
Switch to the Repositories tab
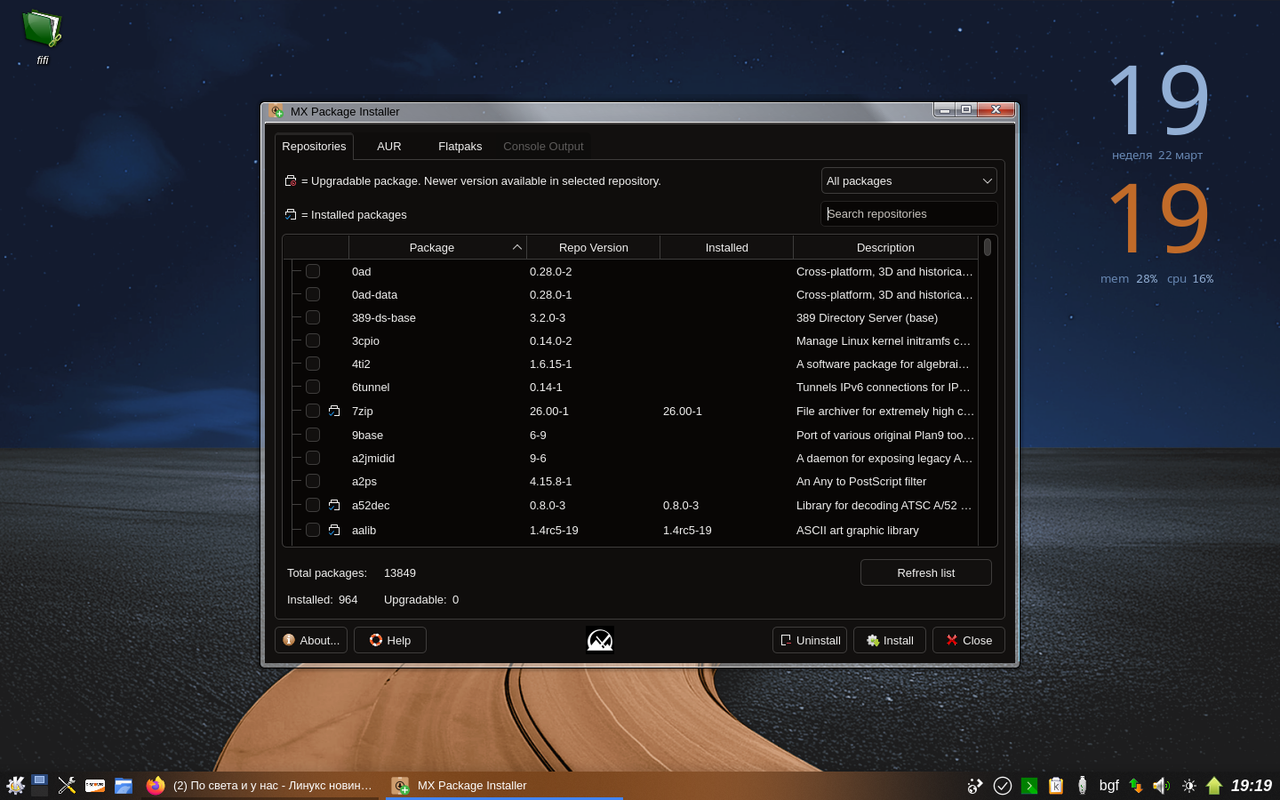tap(314, 146)
